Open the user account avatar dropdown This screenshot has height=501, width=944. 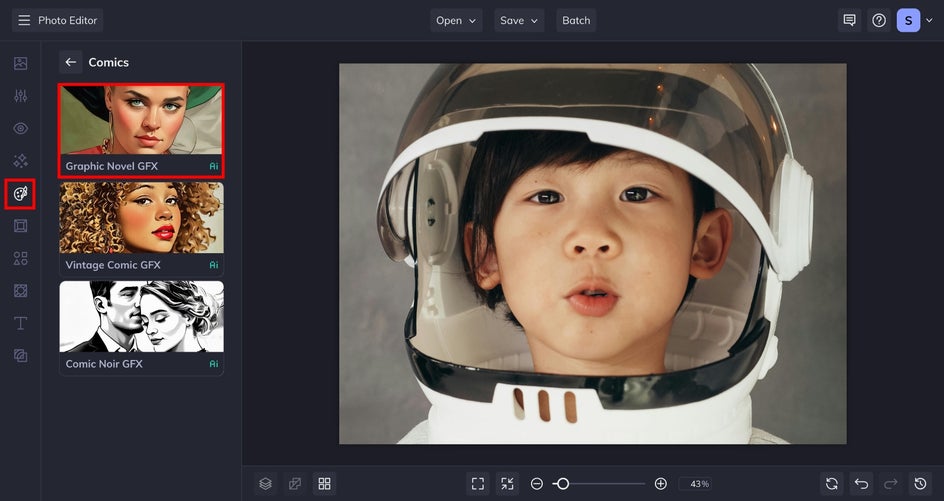click(x=914, y=20)
